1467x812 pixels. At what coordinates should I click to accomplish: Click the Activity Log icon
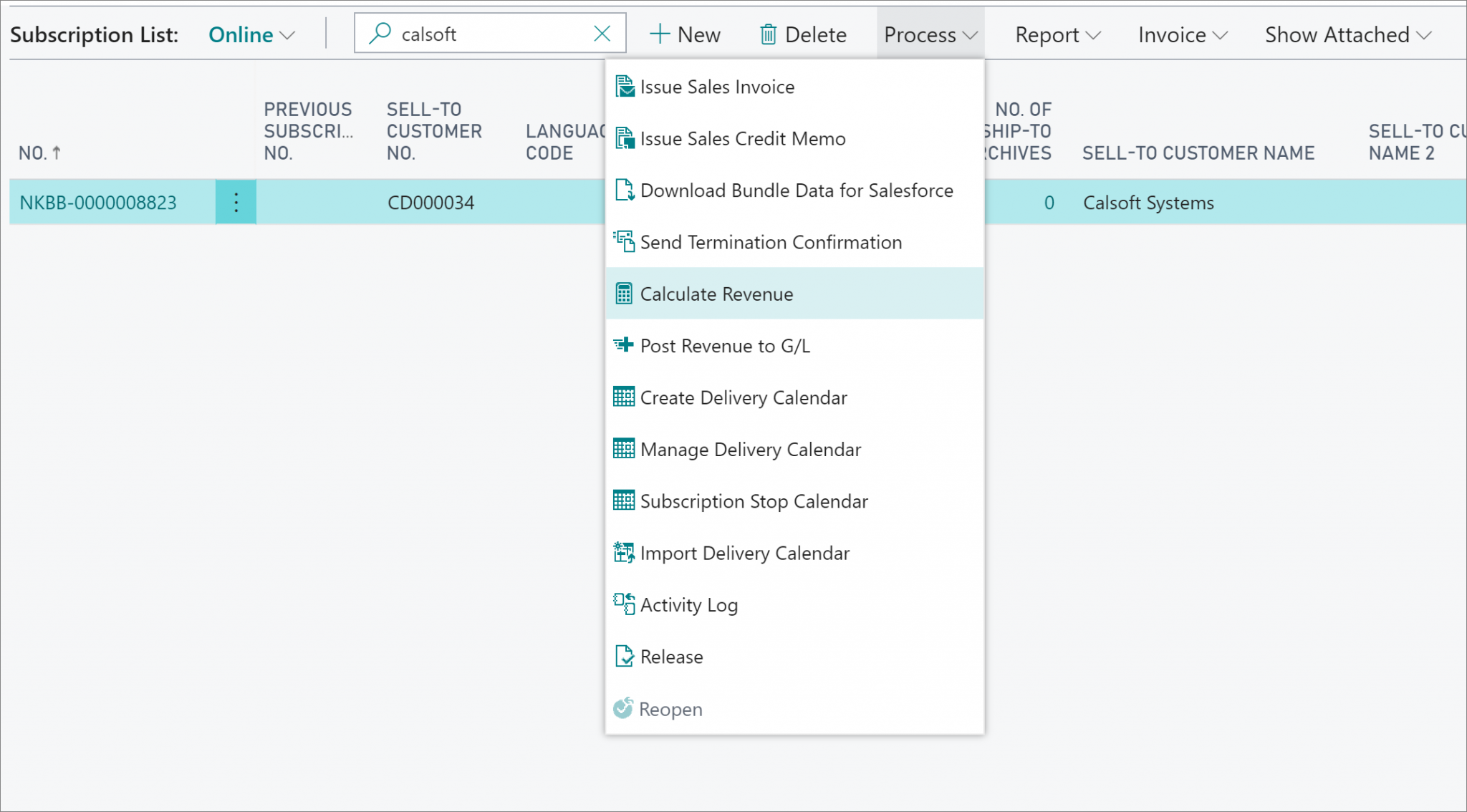pos(625,604)
